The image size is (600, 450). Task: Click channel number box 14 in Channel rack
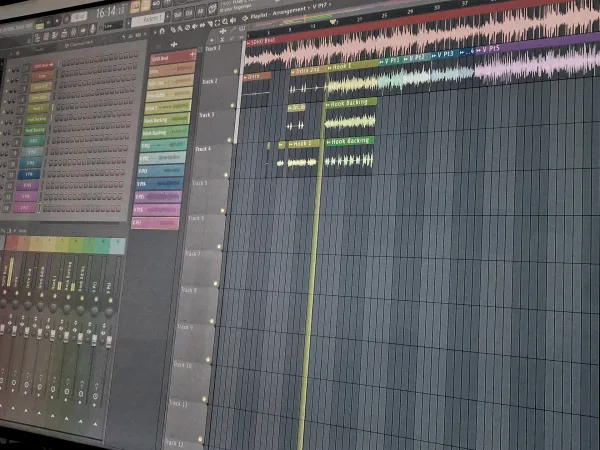(6, 208)
